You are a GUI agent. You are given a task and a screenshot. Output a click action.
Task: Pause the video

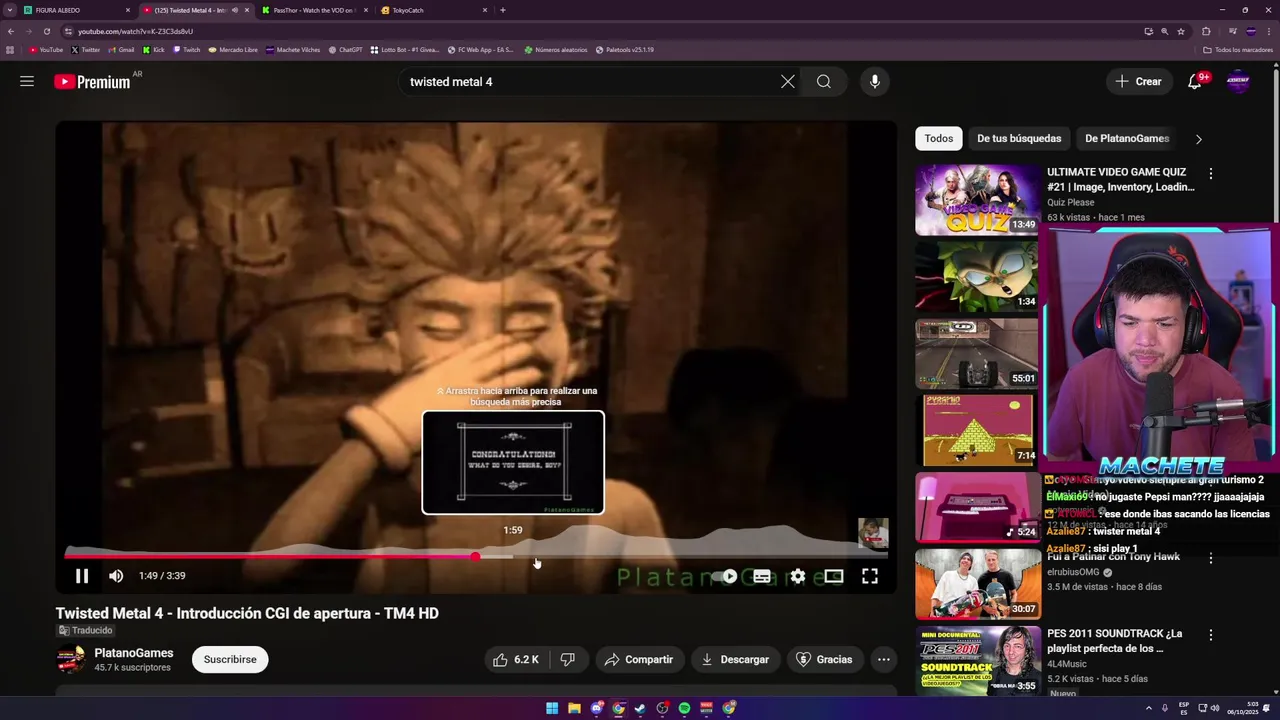point(82,576)
